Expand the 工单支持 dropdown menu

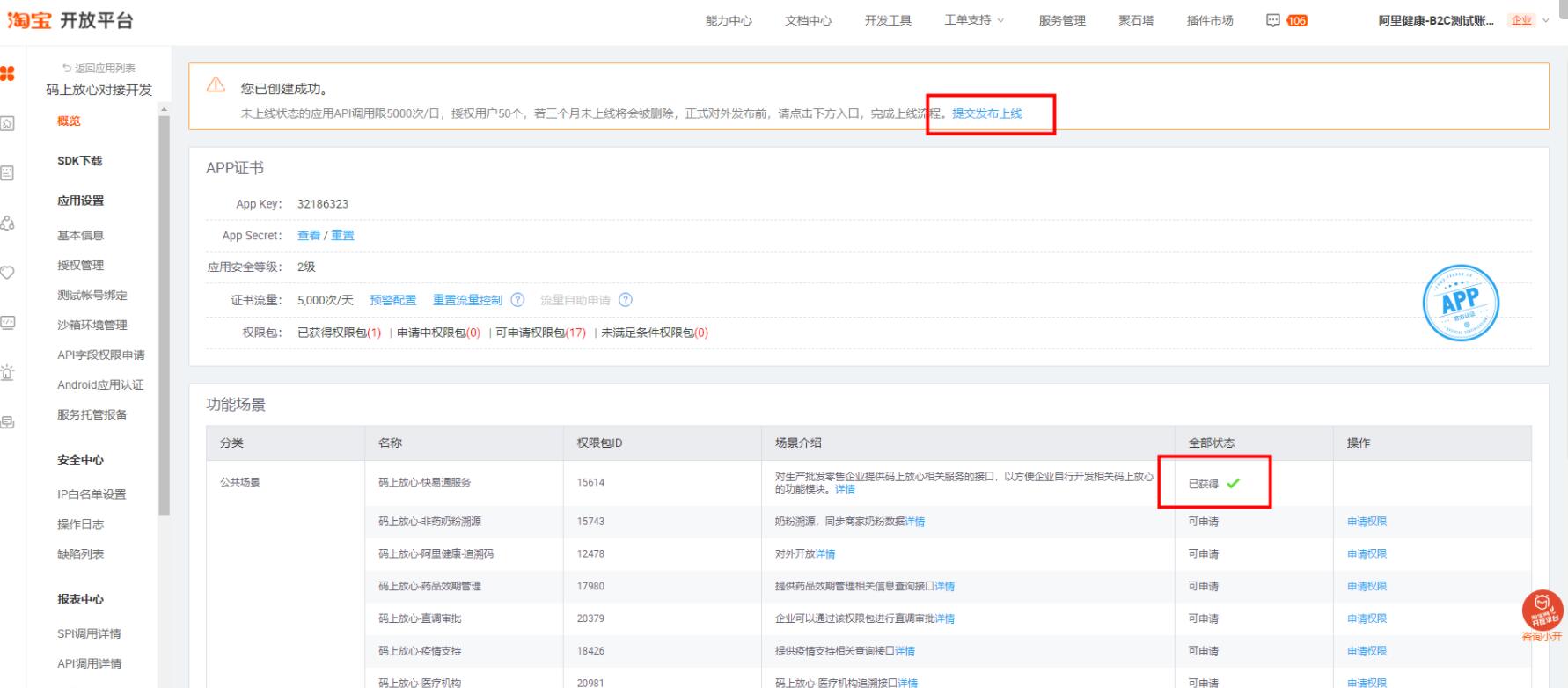pos(974,20)
